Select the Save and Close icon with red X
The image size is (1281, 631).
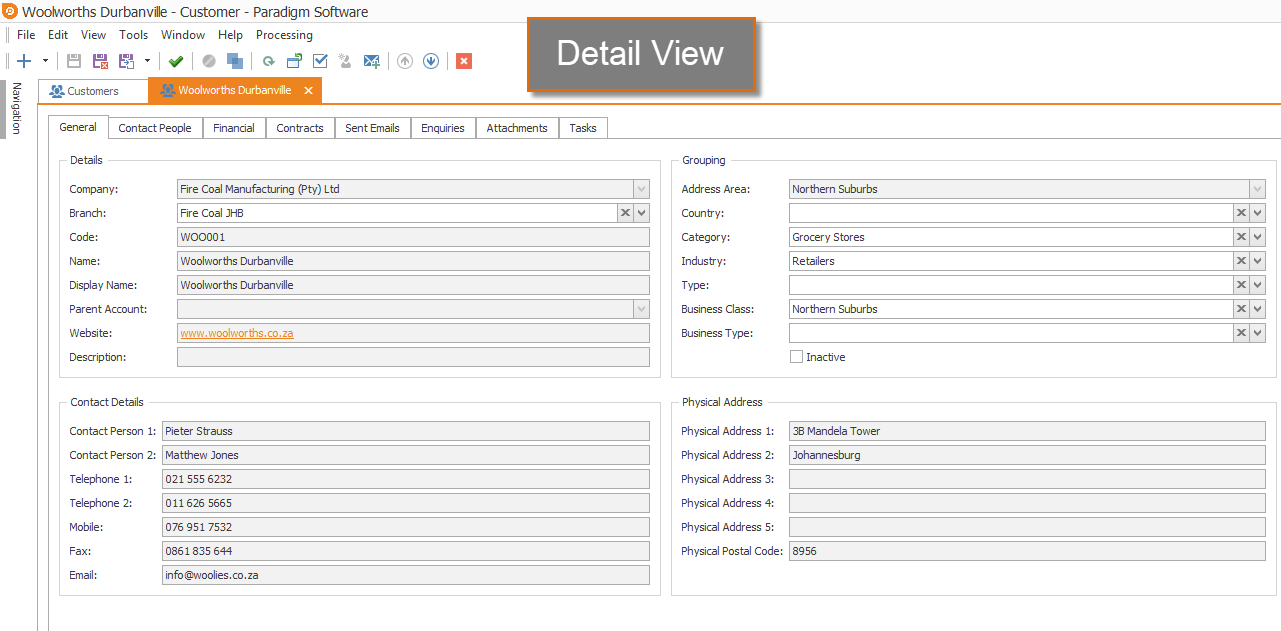[x=98, y=60]
